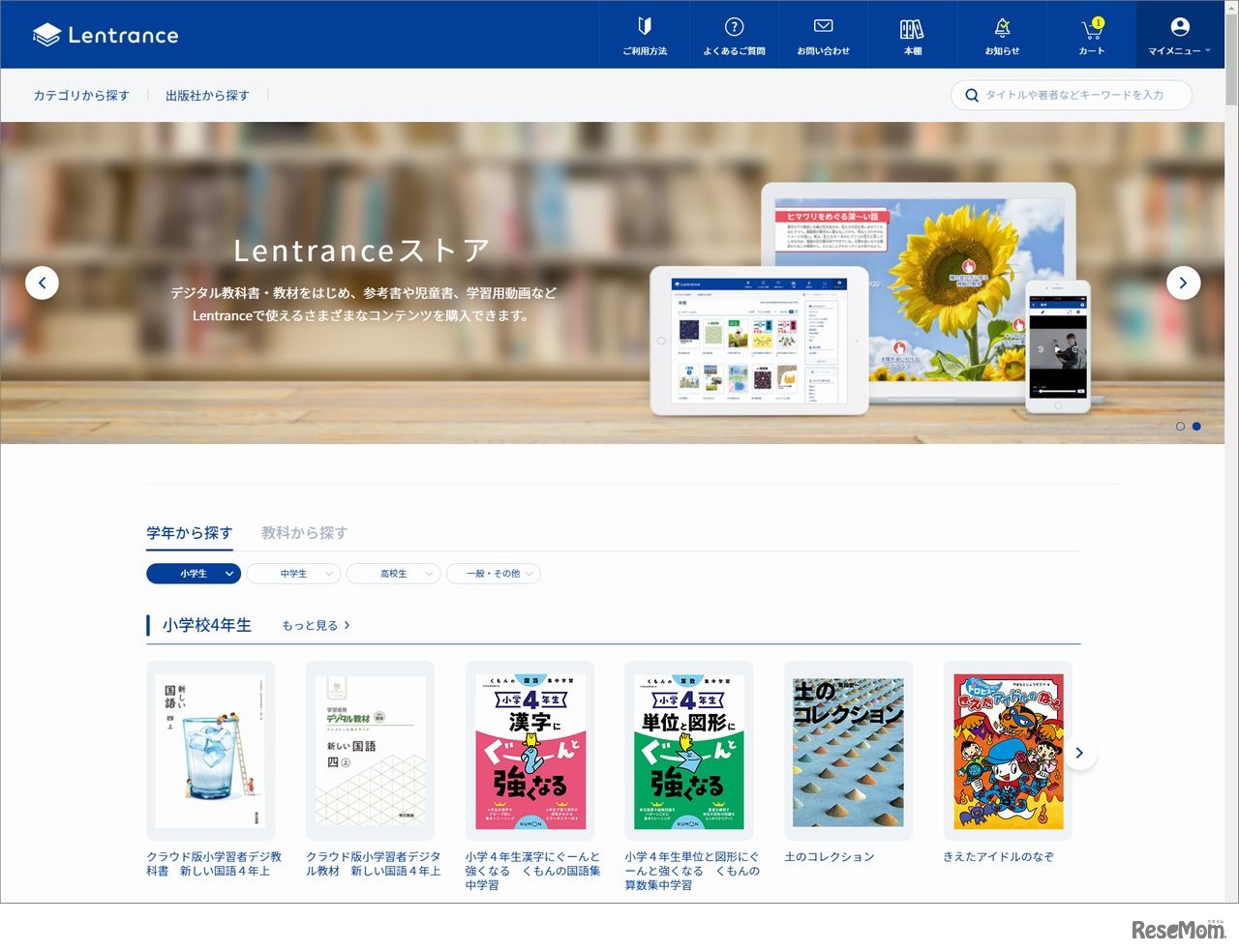
Task: Click the 小学４年生漢字にぐーんと強くなる title link
Action: tap(533, 871)
